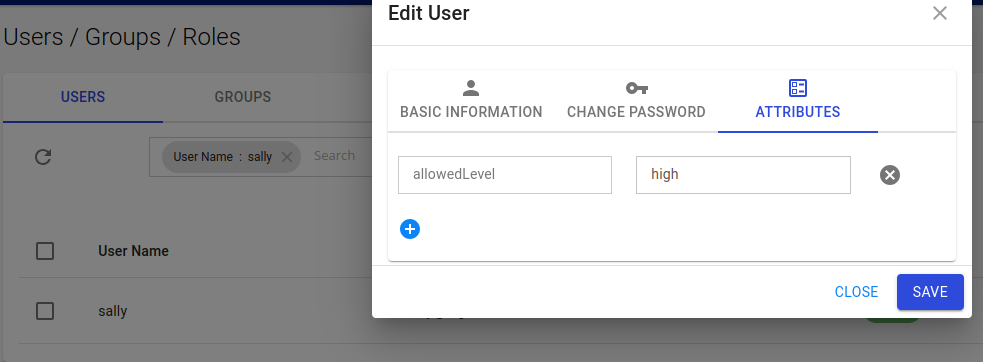This screenshot has height=362, width=983.
Task: Click the User Name column header
Action: coord(134,251)
